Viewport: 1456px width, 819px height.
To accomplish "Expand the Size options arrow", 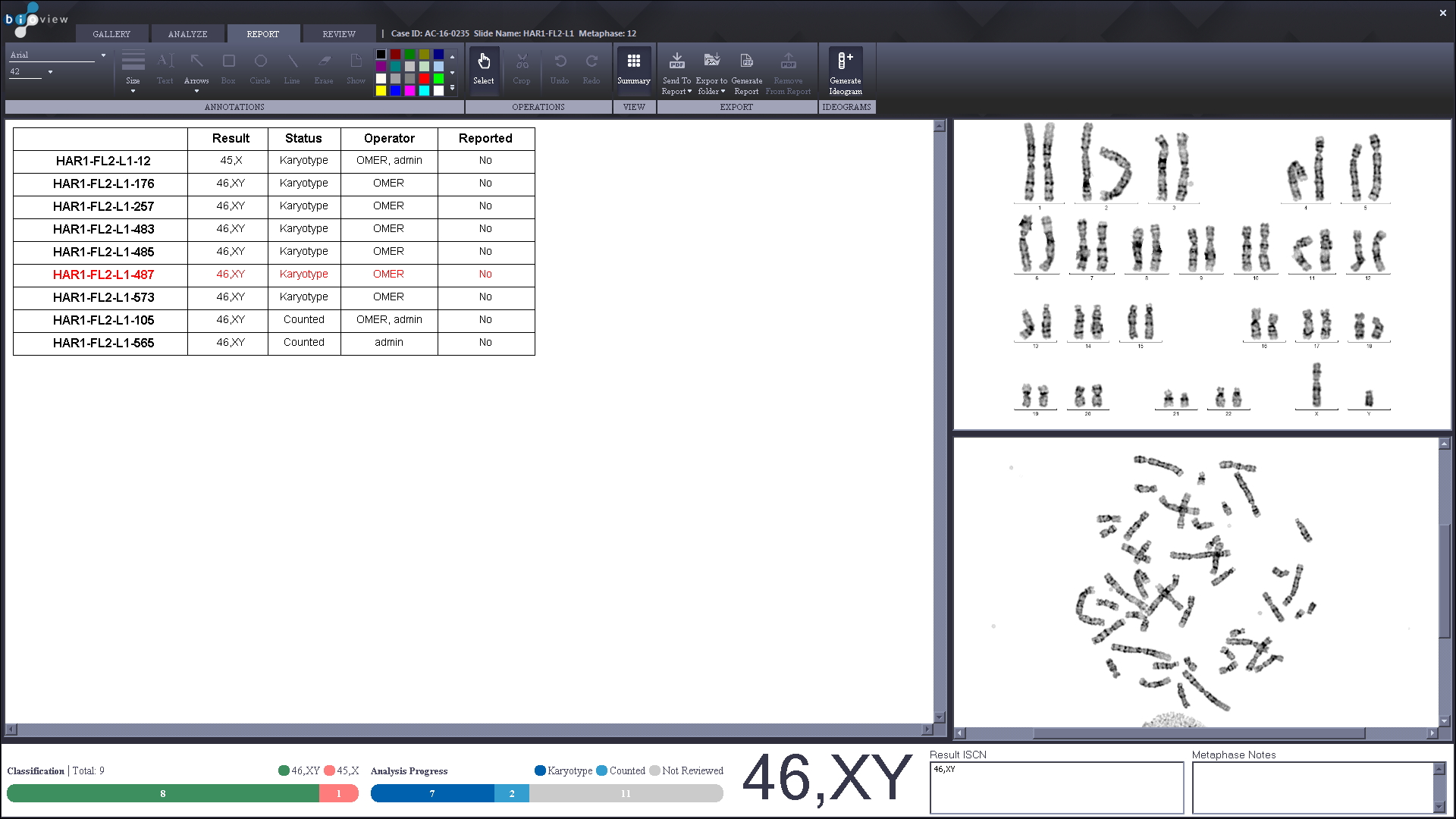I will click(x=133, y=92).
